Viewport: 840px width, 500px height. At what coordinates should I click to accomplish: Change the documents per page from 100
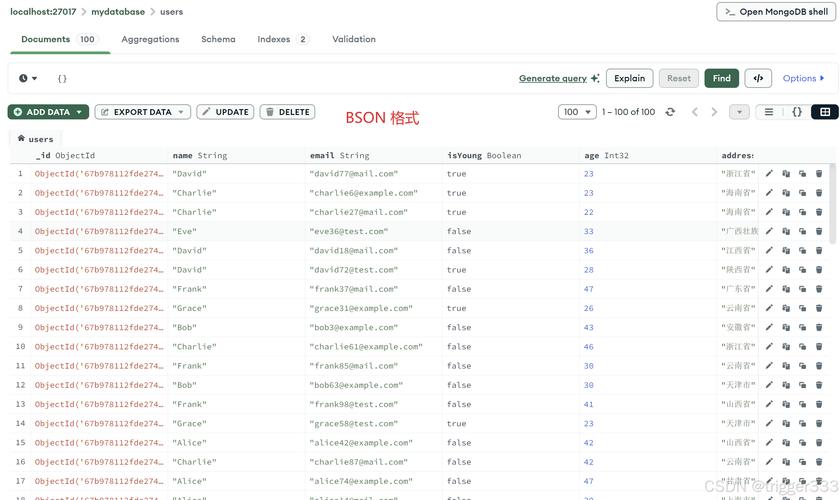coord(577,112)
